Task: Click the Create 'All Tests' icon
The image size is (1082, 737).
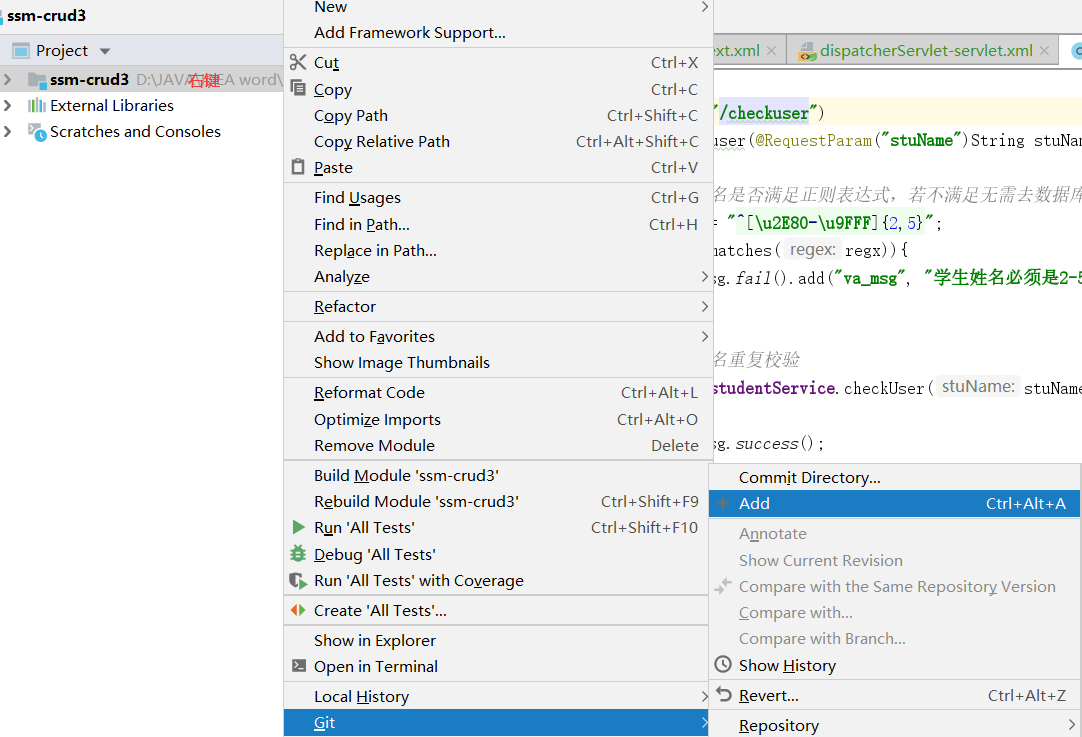Action: [298, 610]
